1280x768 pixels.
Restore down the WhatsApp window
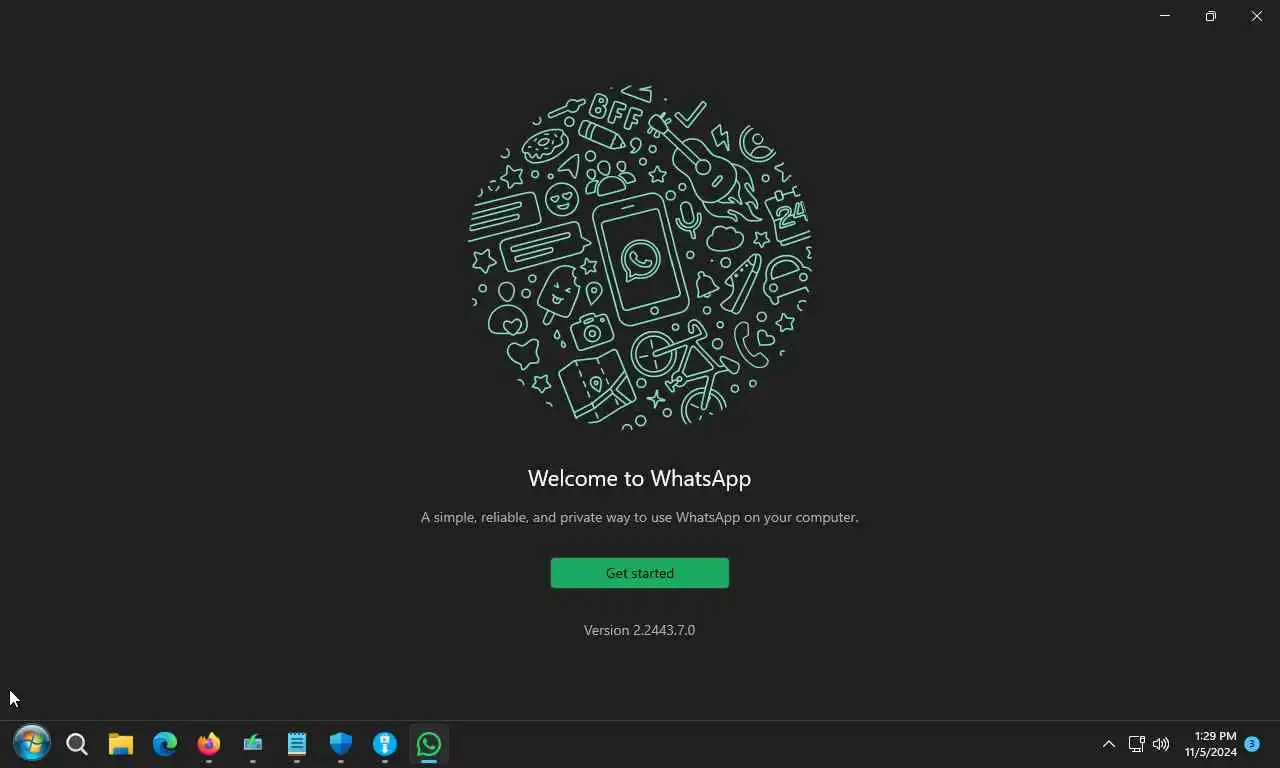pos(1211,16)
